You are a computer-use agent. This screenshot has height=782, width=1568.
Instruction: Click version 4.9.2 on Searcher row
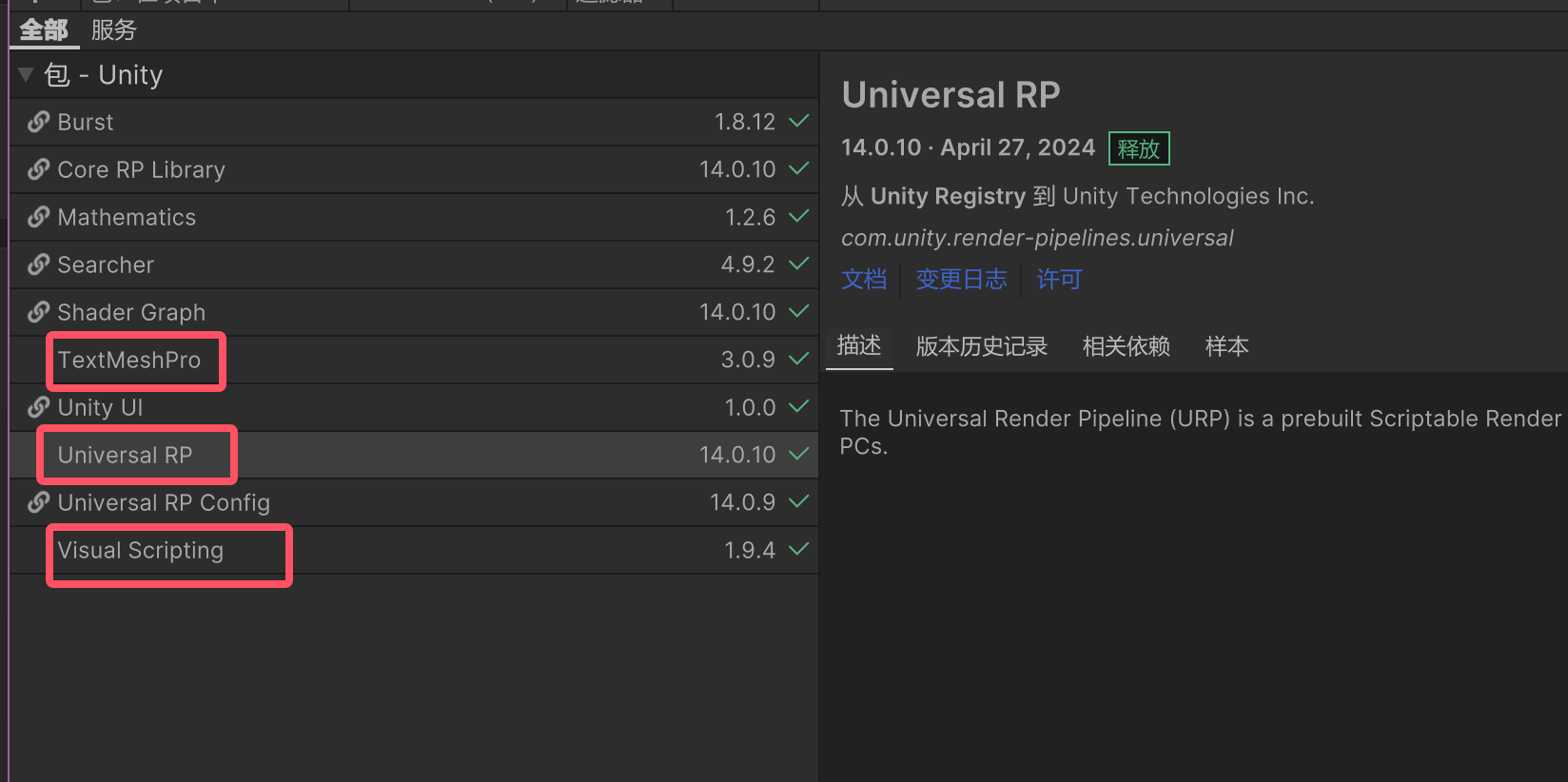[x=748, y=264]
